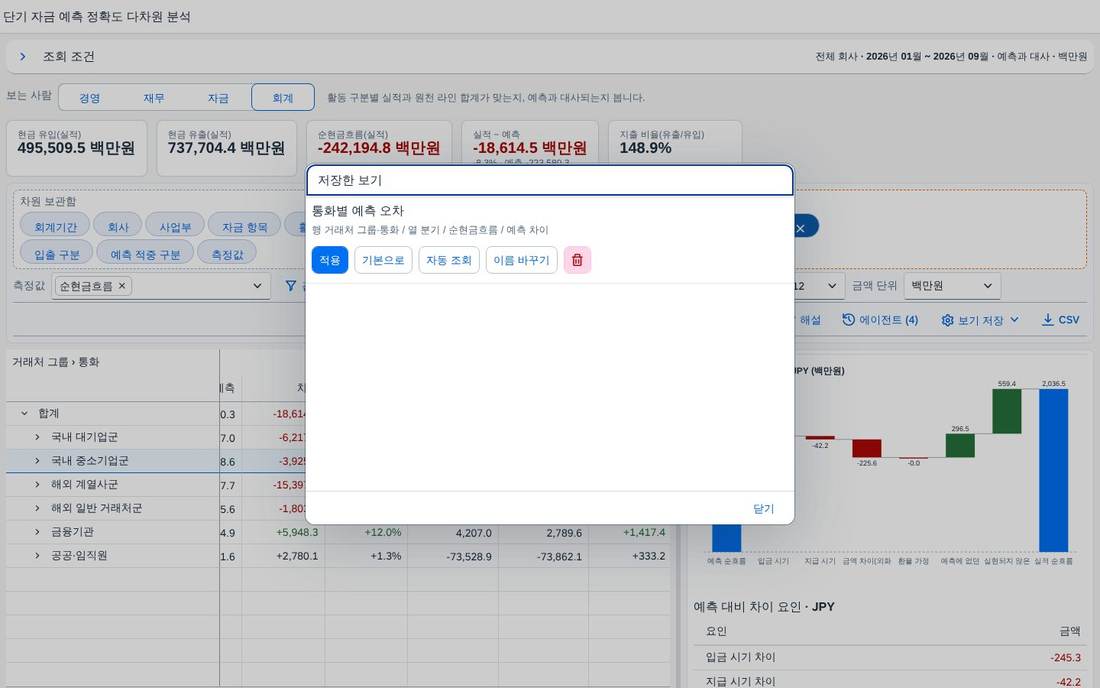Pick the 측정값 dimension chip
This screenshot has width=1100, height=688.
point(227,254)
